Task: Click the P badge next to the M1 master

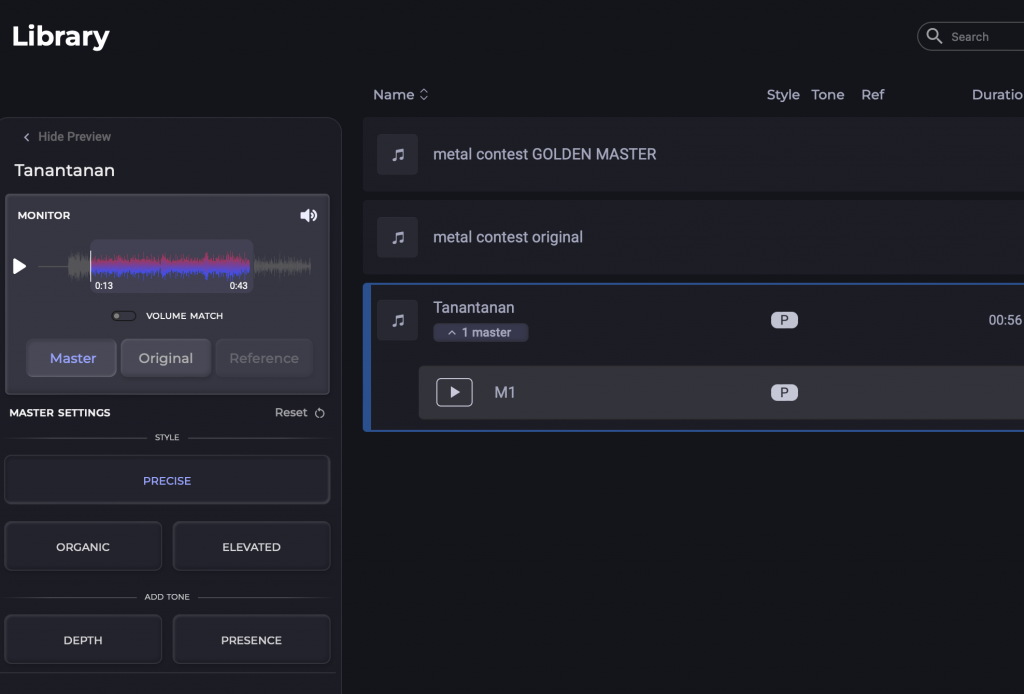Action: (784, 392)
